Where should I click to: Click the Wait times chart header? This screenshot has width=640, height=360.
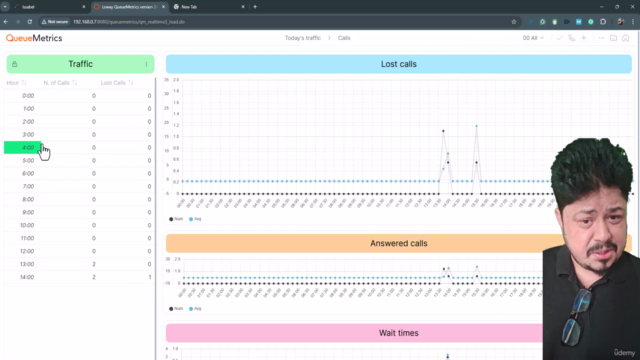399,333
